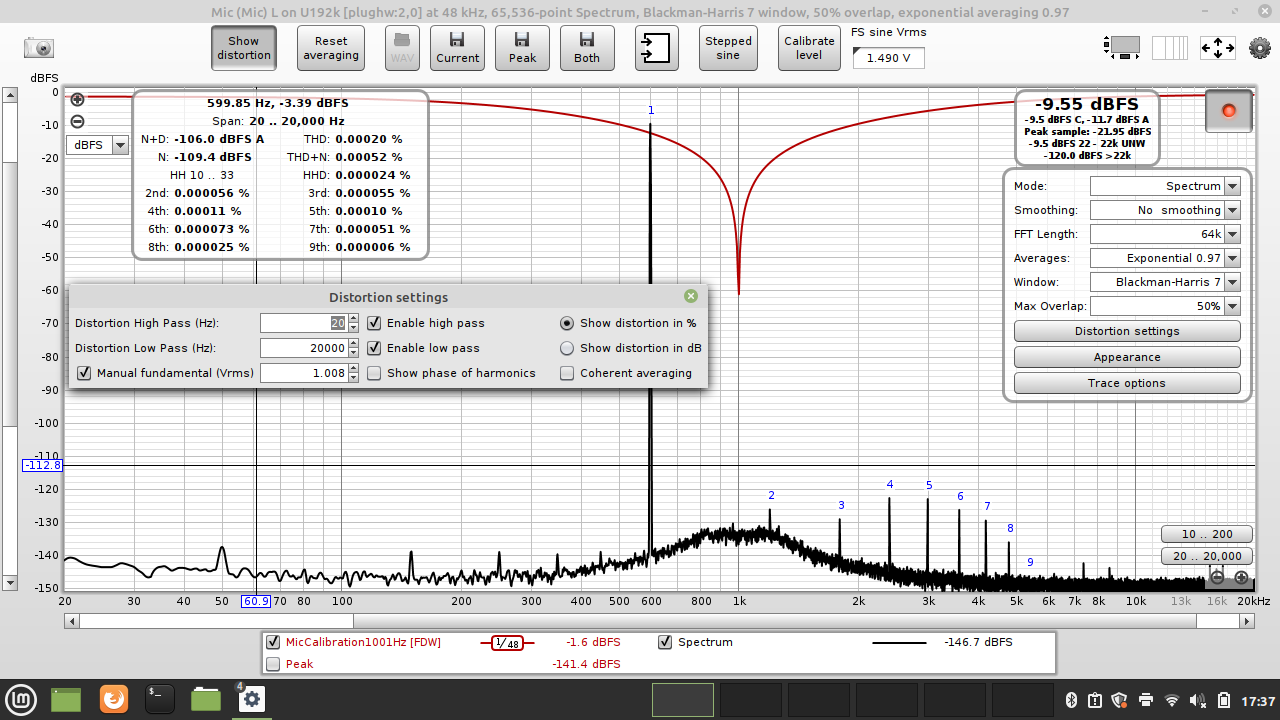Click the Stepped sine button
The image size is (1280, 720).
[728, 48]
